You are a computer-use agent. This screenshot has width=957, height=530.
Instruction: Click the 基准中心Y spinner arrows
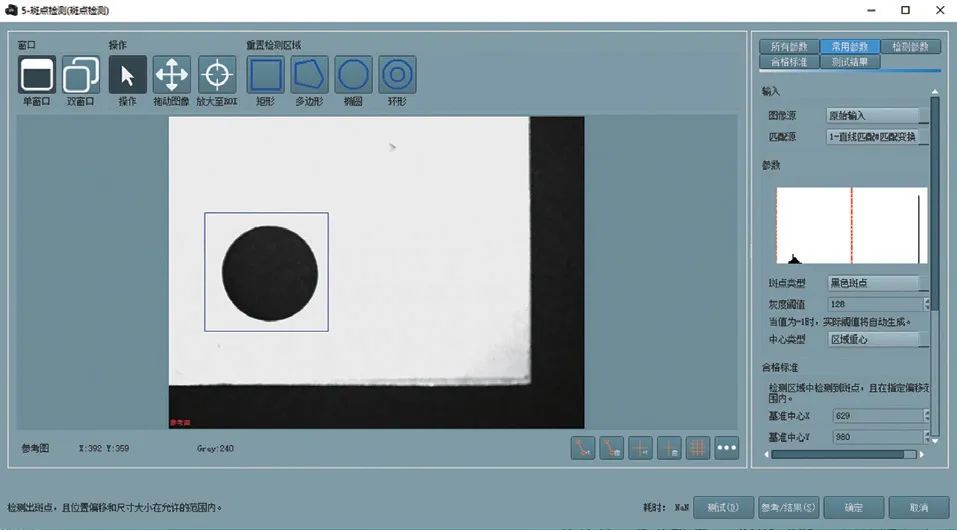[x=926, y=437]
